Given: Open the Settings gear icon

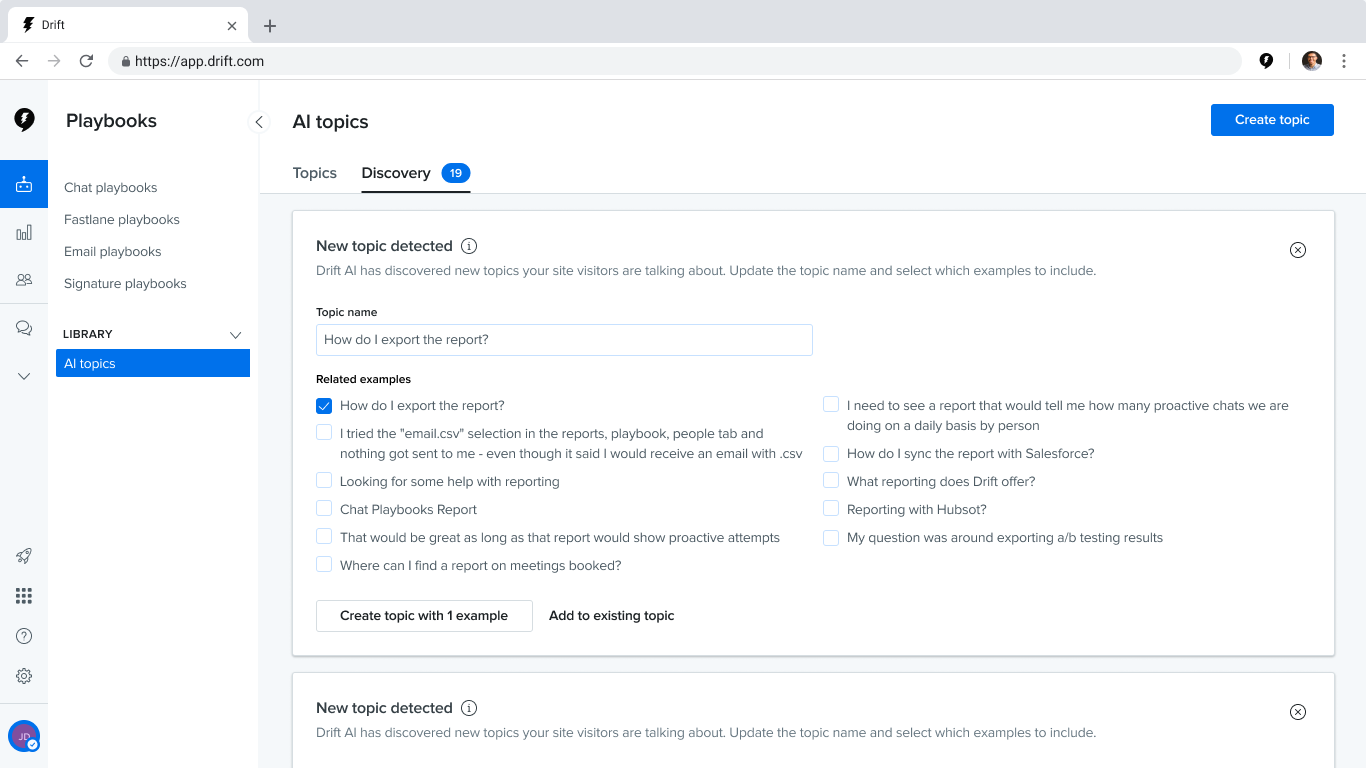Looking at the screenshot, I should pos(24,676).
